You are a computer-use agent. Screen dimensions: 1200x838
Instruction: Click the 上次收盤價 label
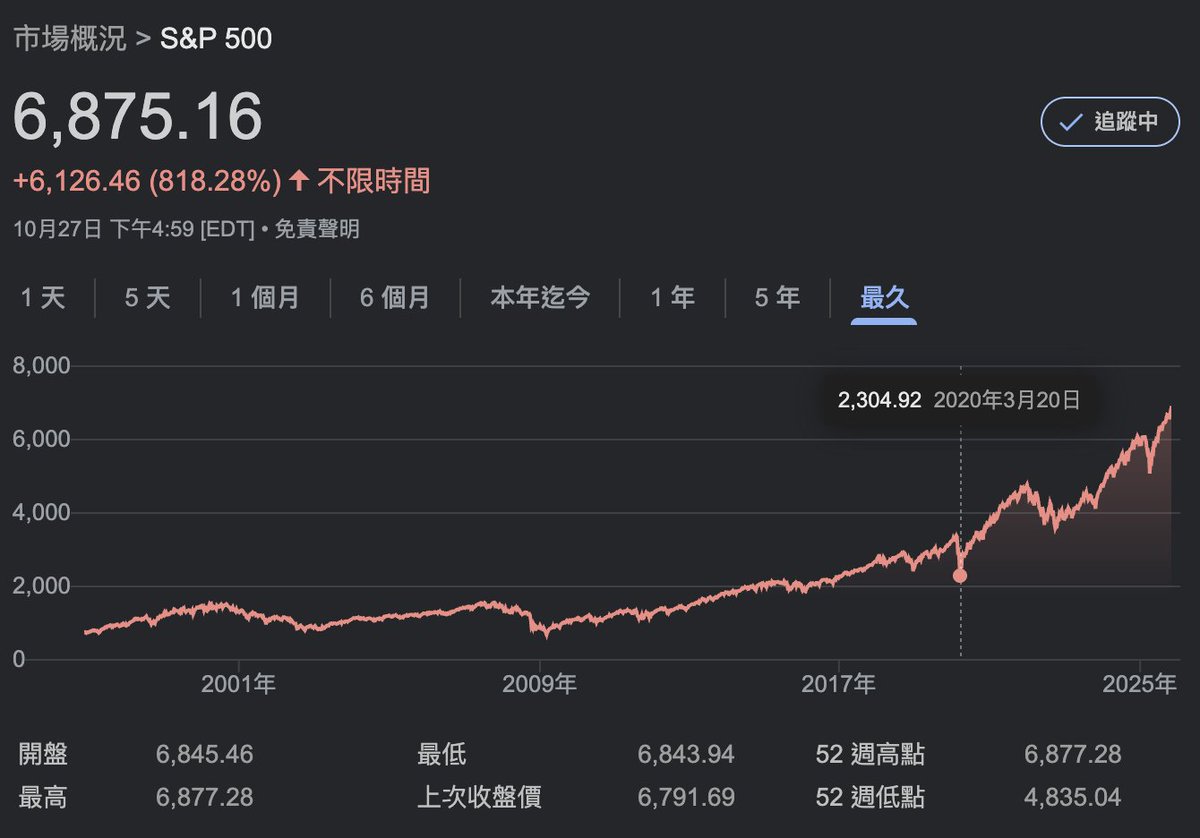coord(480,797)
